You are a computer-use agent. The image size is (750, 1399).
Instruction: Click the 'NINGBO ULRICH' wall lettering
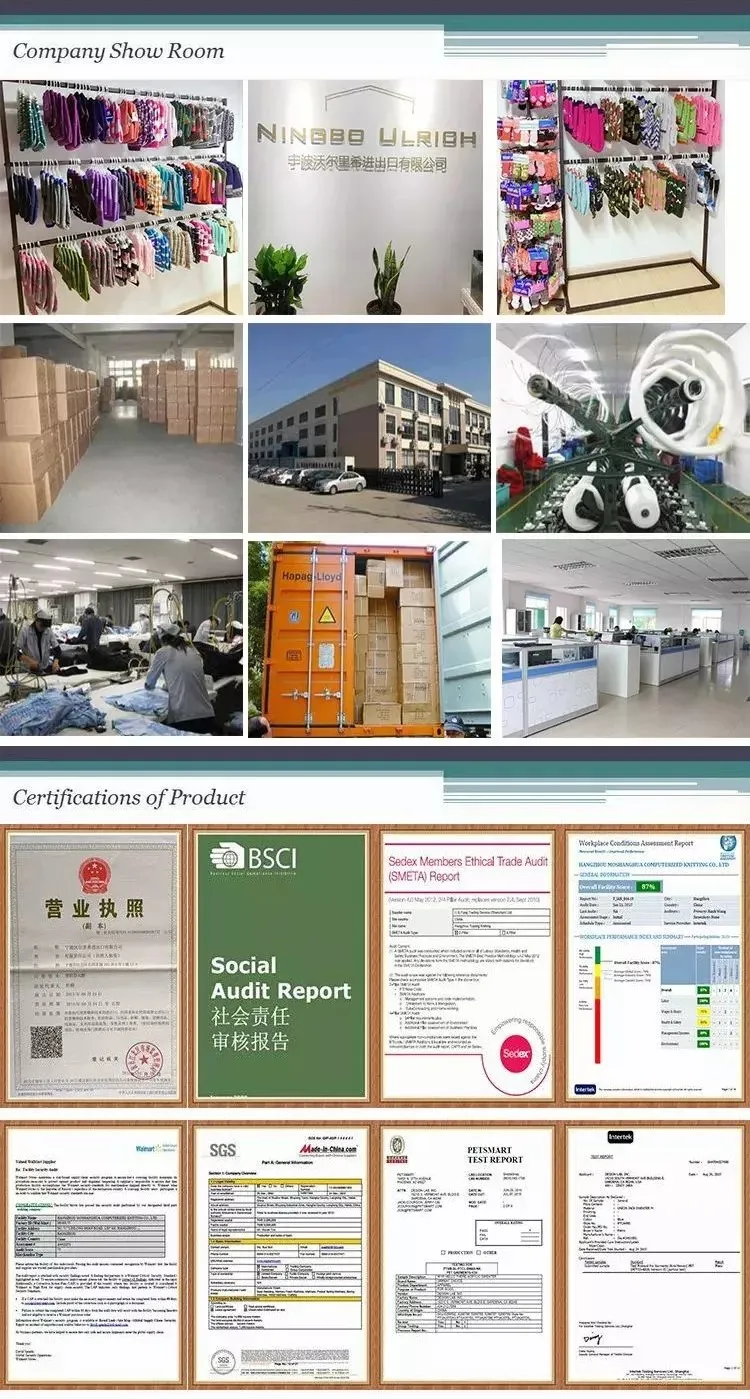[366, 134]
